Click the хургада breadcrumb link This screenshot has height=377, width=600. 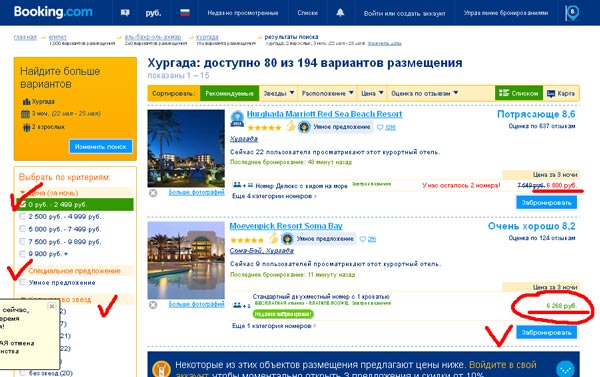click(x=207, y=37)
